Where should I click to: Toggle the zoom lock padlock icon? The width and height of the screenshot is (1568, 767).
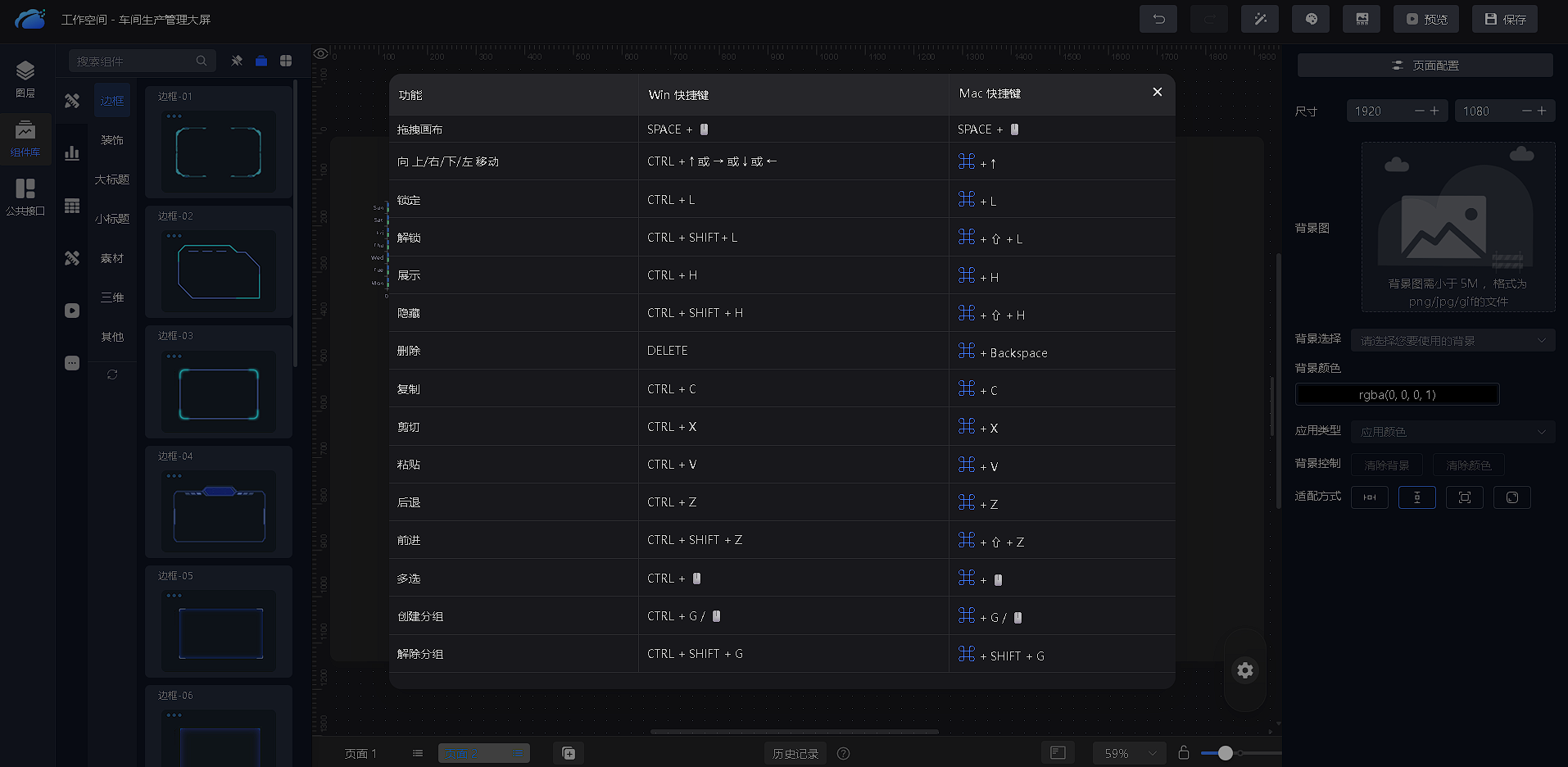[x=1183, y=752]
